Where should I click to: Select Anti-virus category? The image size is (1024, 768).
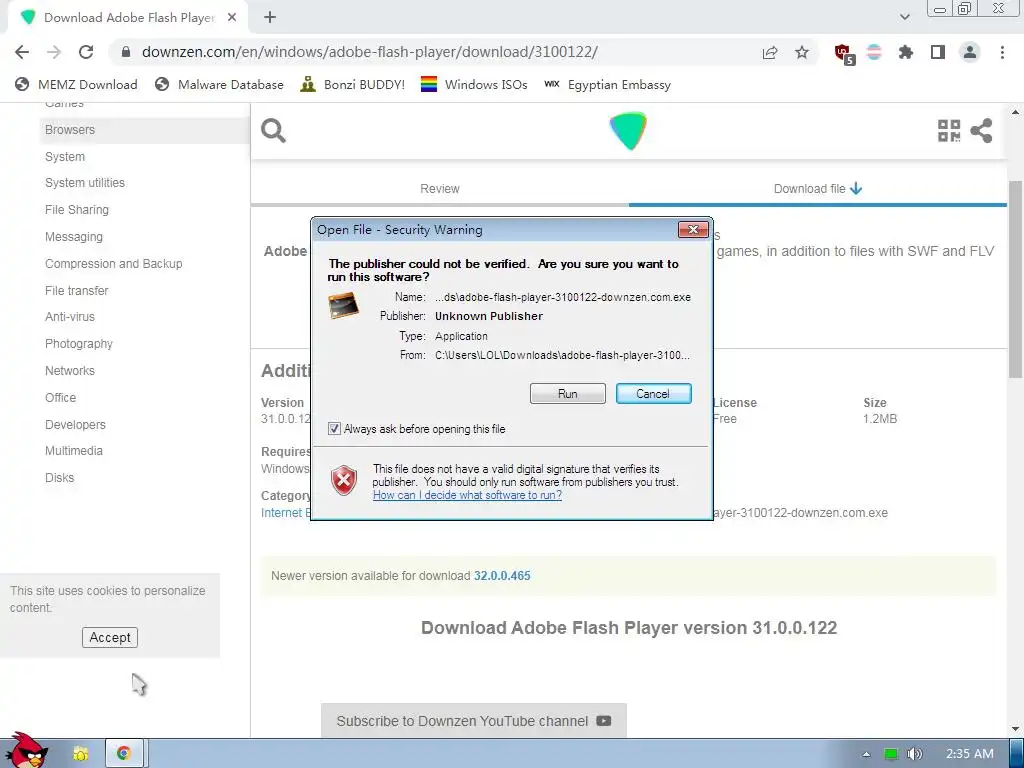click(x=70, y=317)
